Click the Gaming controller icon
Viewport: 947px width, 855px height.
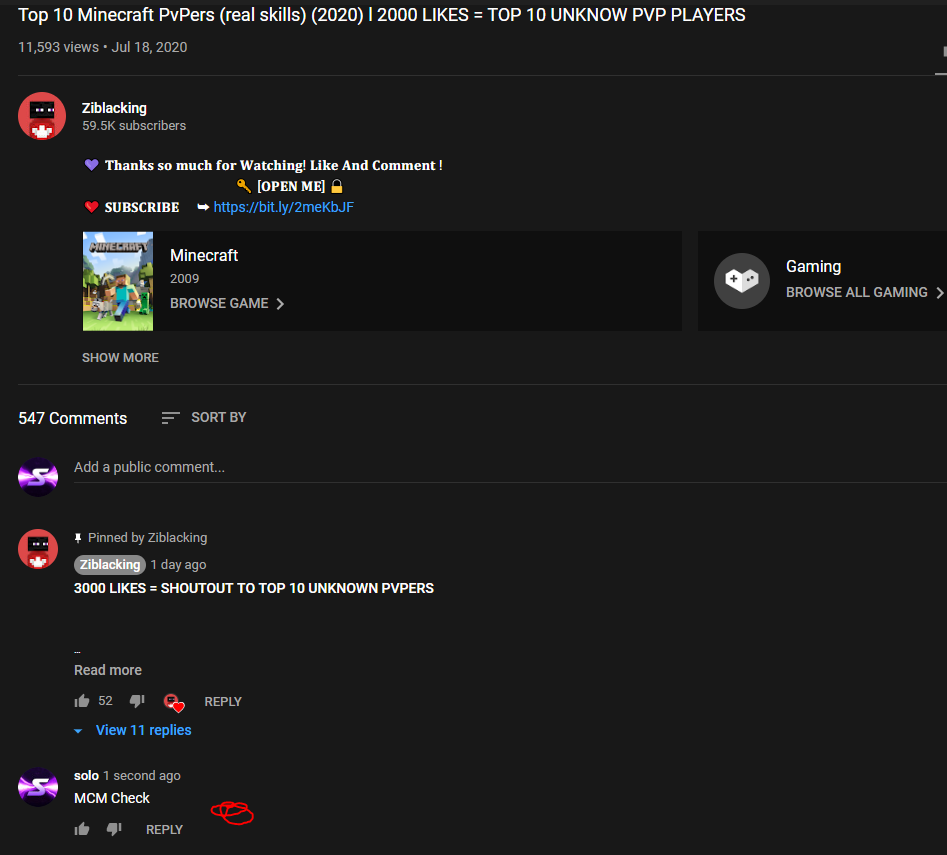point(742,281)
